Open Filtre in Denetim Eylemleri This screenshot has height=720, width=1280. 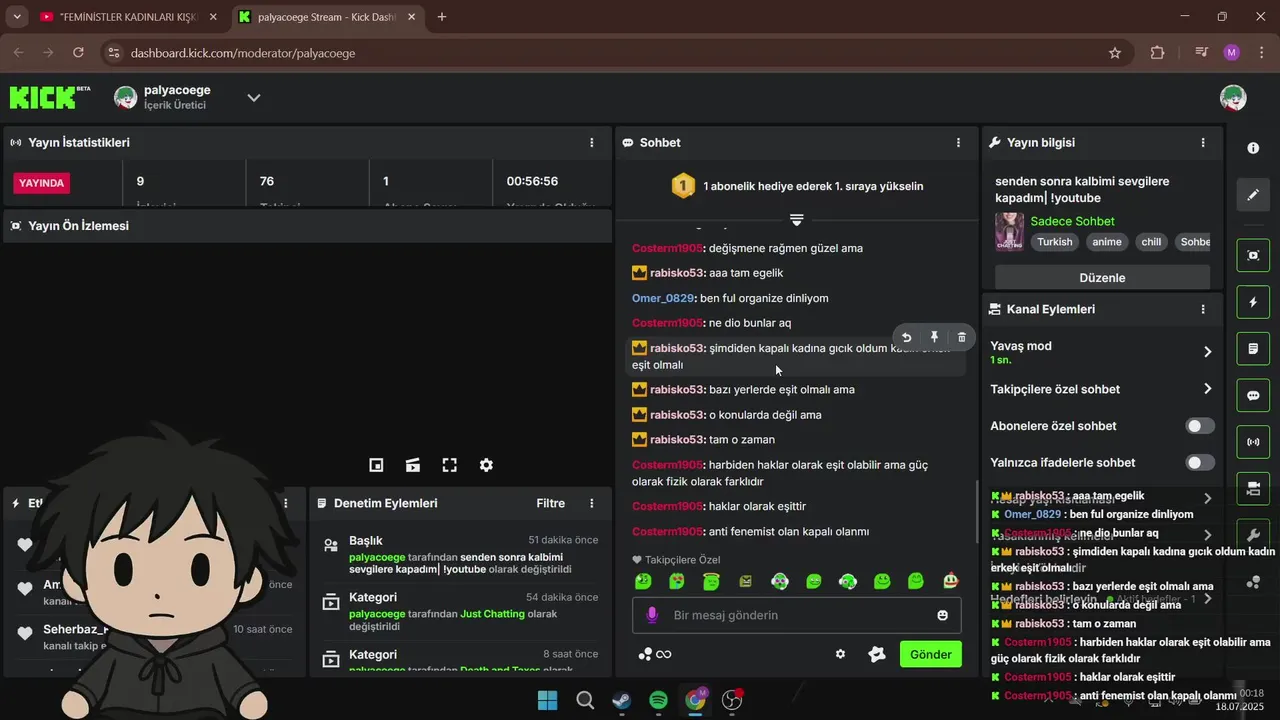[x=550, y=503]
